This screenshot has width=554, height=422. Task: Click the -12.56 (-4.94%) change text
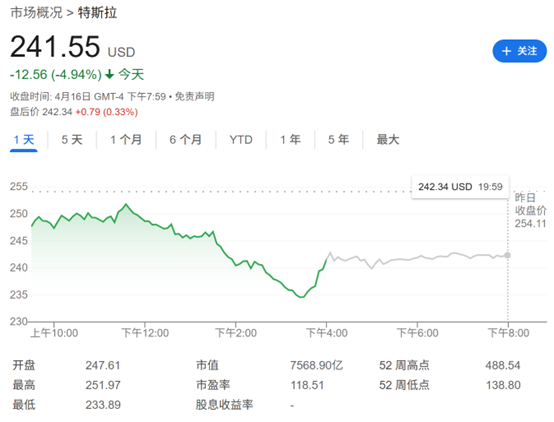click(56, 75)
